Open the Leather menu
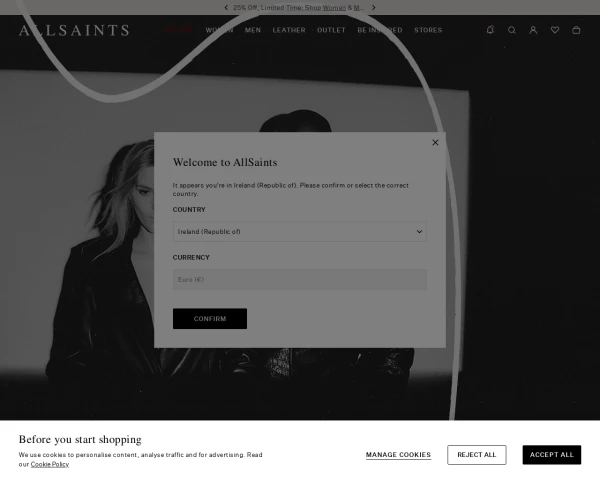Image resolution: width=600 pixels, height=480 pixels. 289,30
